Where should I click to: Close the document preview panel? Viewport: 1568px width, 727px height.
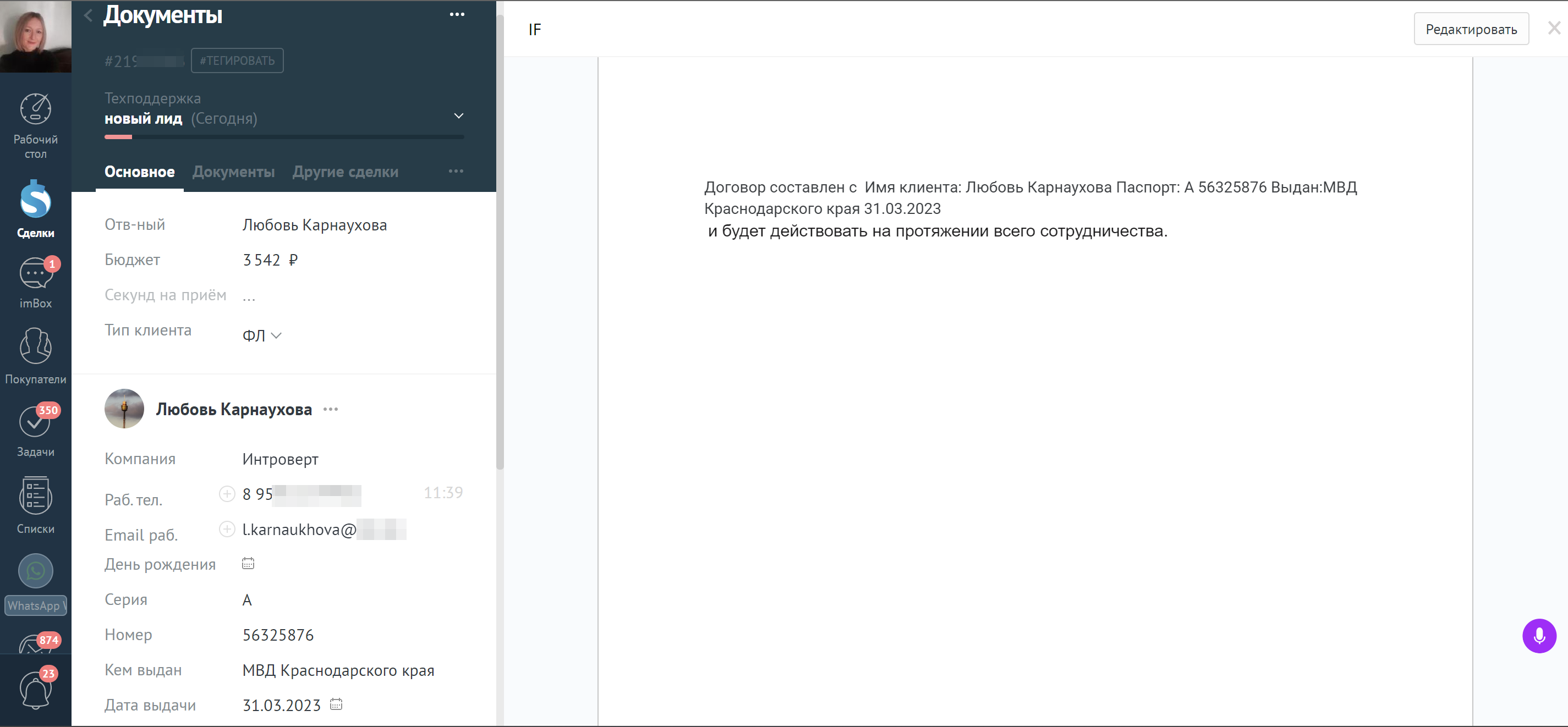click(1554, 28)
